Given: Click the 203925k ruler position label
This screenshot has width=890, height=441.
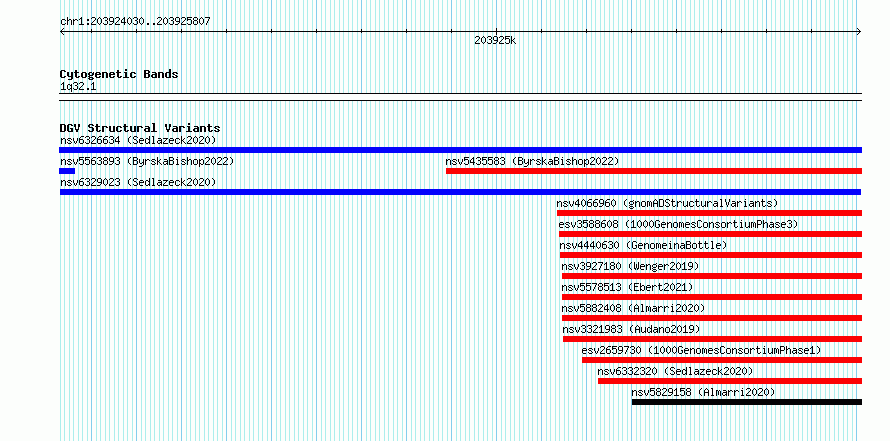Looking at the screenshot, I should (496, 40).
